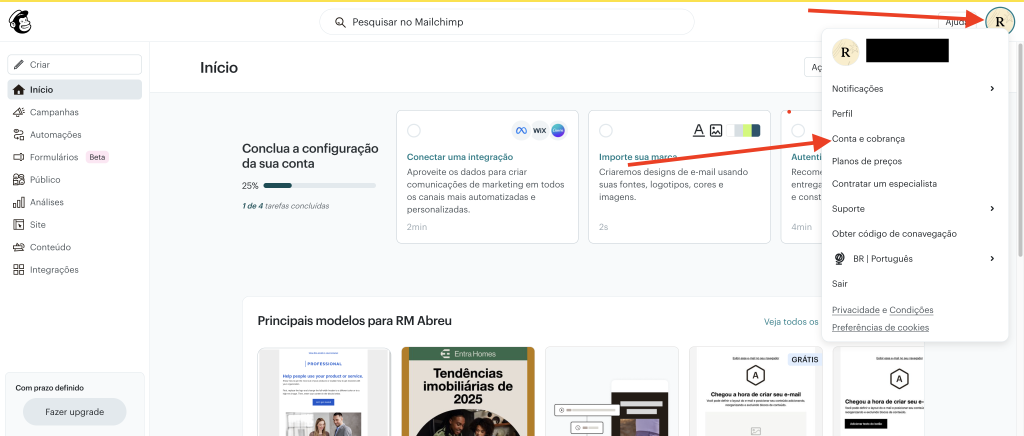
Task: Click the Início home icon
Action: (19, 89)
